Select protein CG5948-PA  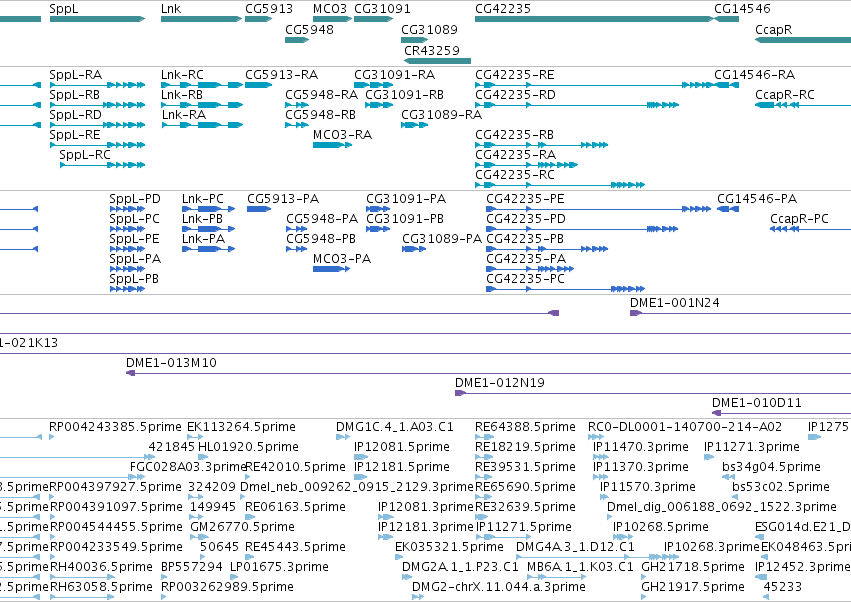tap(322, 219)
